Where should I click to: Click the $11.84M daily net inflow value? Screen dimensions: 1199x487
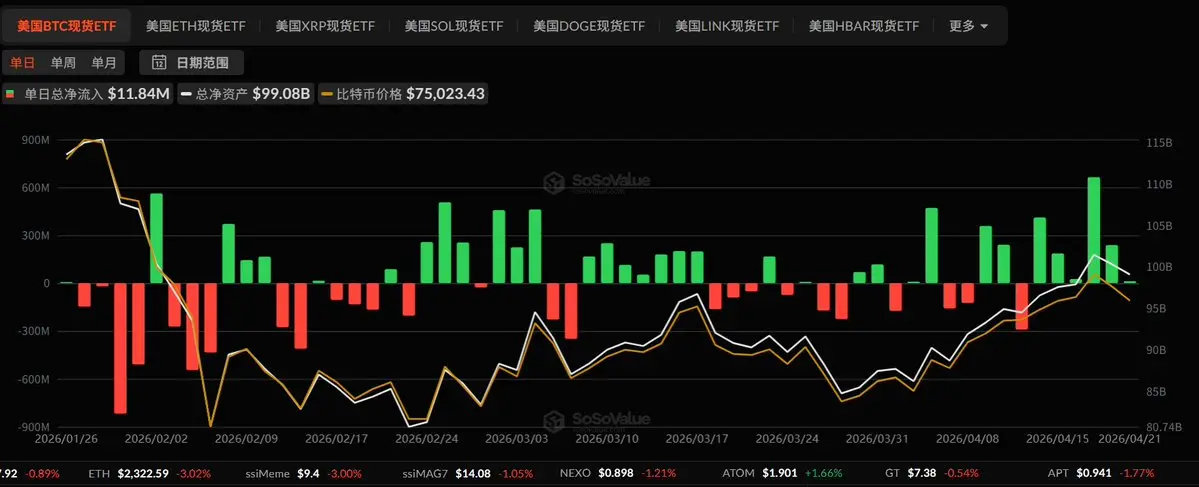pos(138,94)
